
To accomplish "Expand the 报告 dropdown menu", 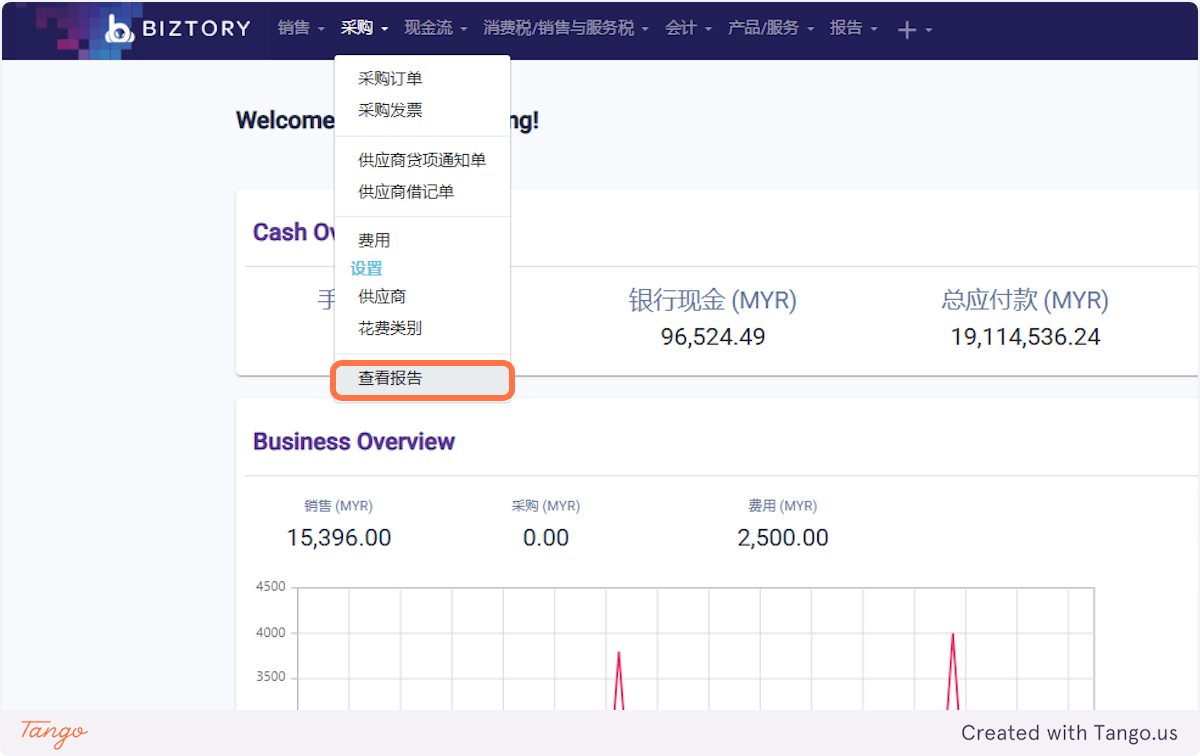I will 853,28.
